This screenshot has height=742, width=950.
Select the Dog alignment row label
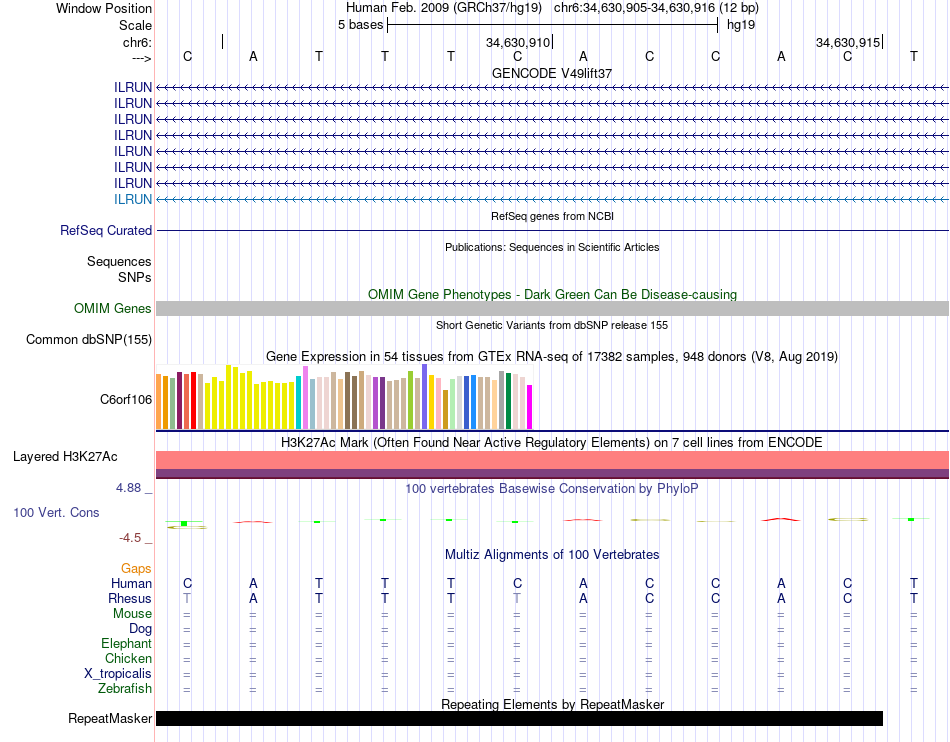click(x=140, y=629)
